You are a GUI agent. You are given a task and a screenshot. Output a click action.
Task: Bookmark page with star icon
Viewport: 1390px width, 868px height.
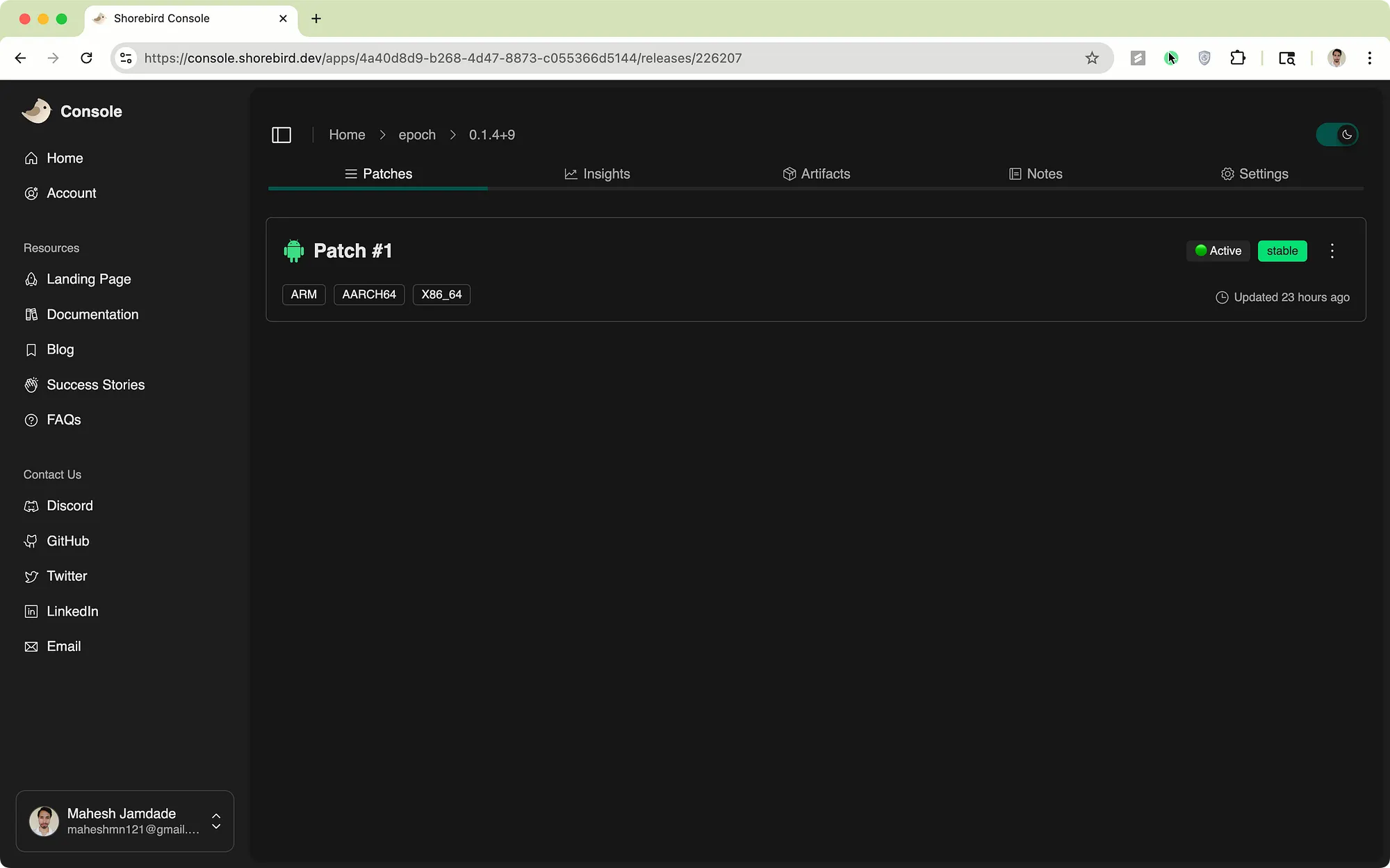click(x=1092, y=58)
